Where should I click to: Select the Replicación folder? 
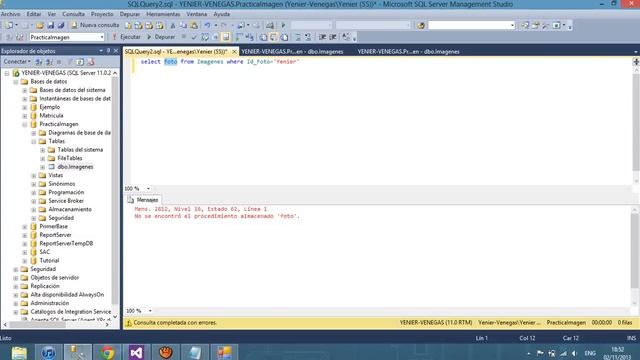(45, 286)
